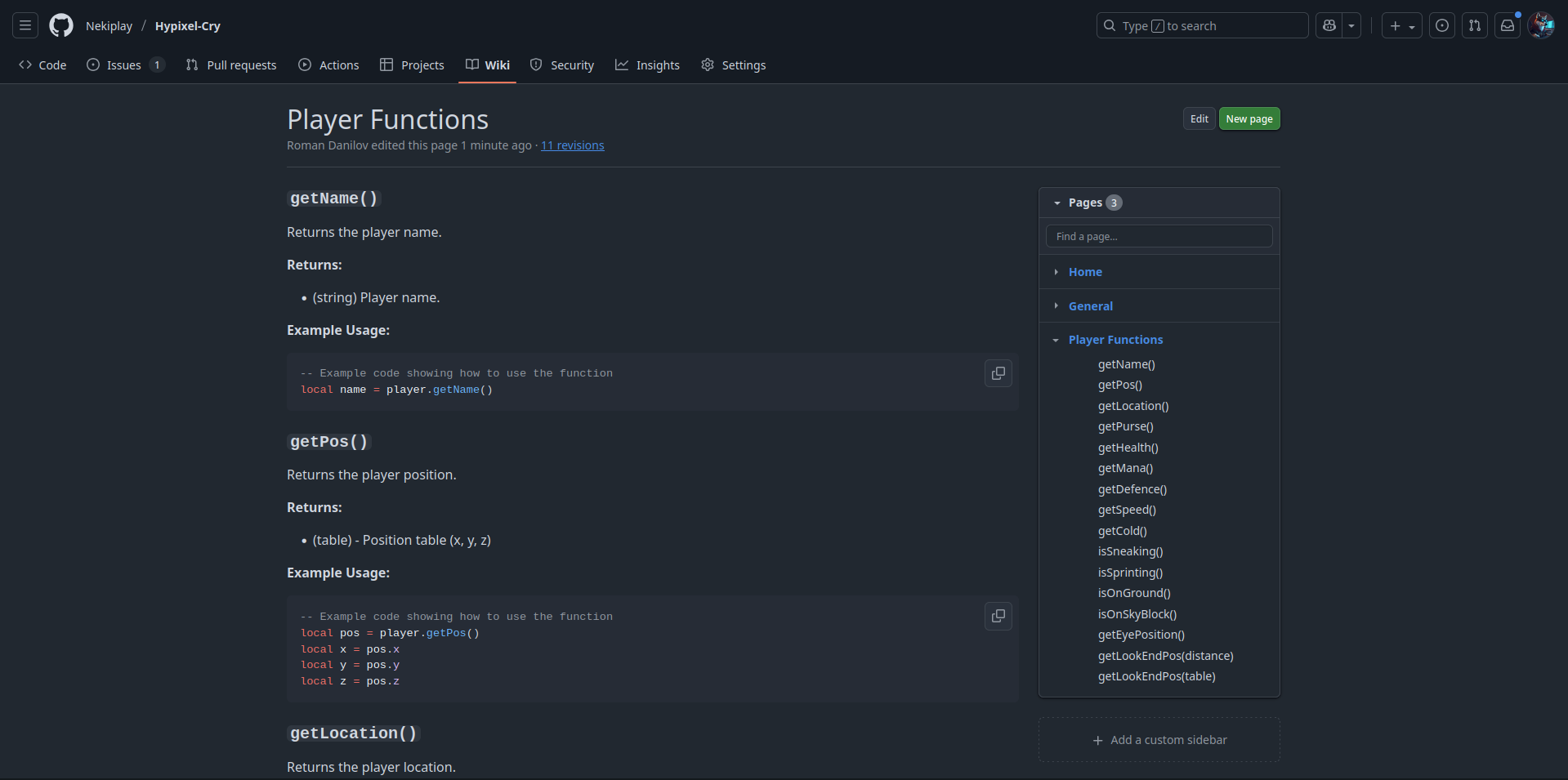
Task: Jump to getPos() in sidebar
Action: tap(1120, 385)
